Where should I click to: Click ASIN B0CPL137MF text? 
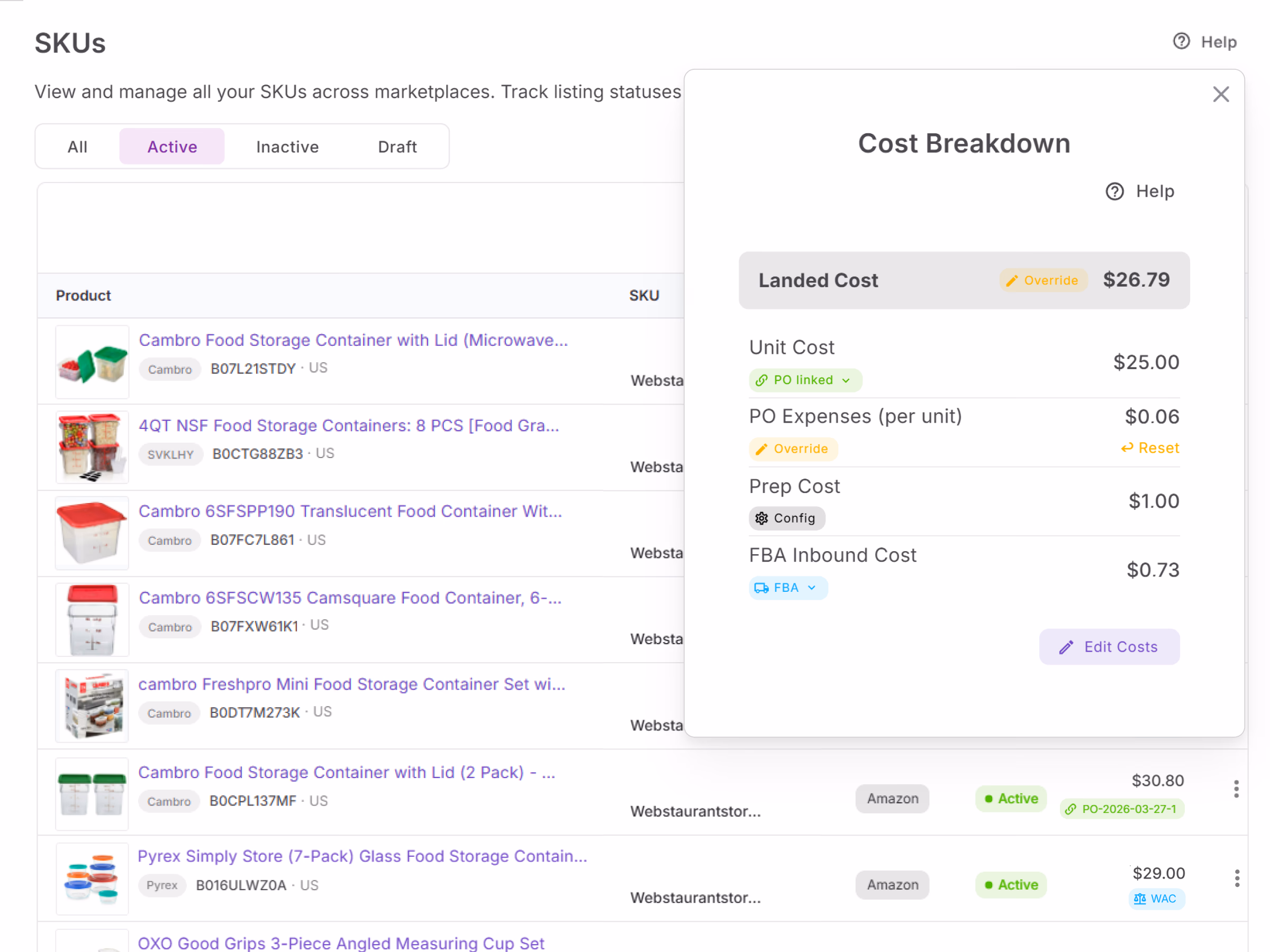253,801
